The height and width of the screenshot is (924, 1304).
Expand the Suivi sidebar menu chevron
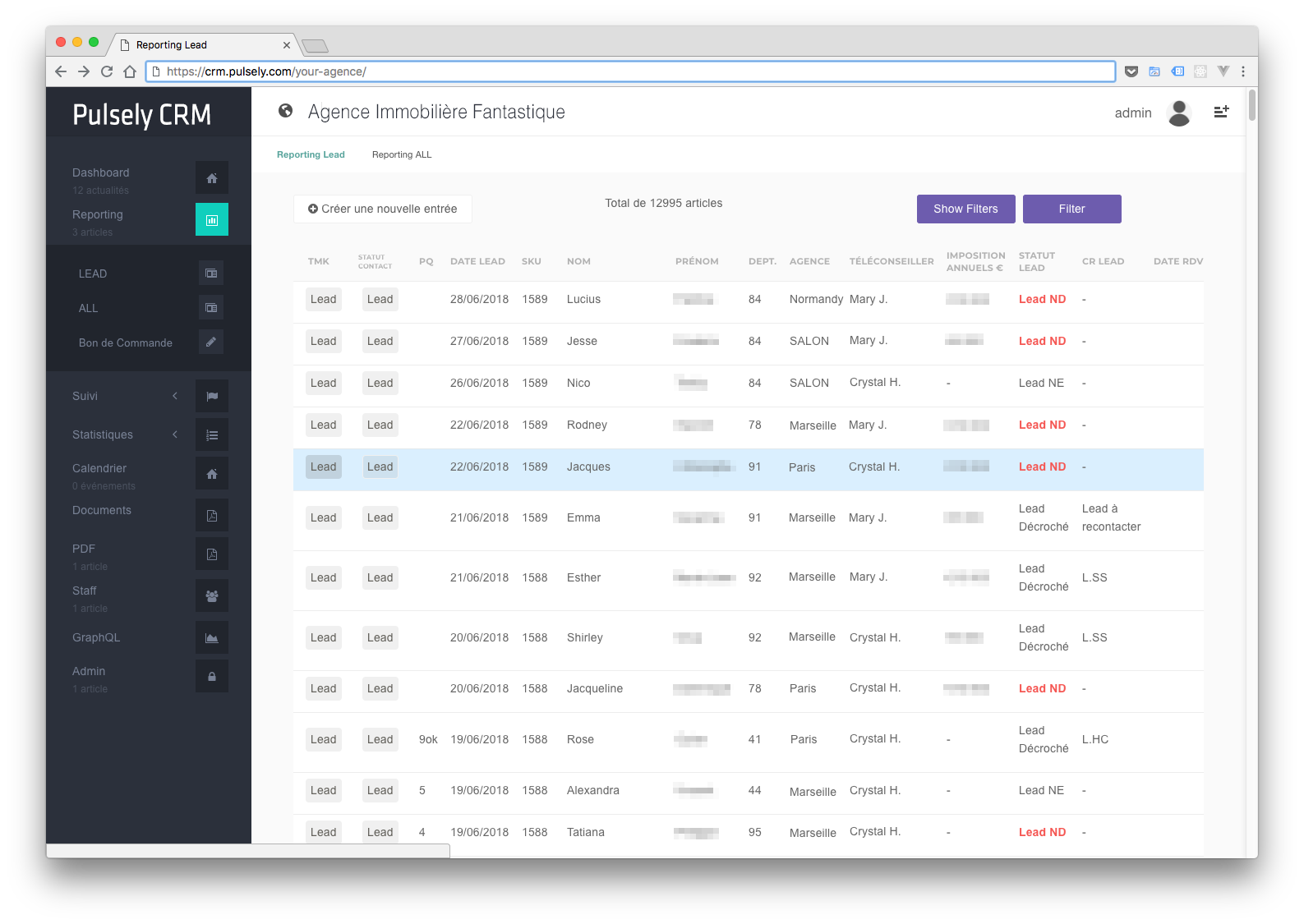[x=175, y=396]
